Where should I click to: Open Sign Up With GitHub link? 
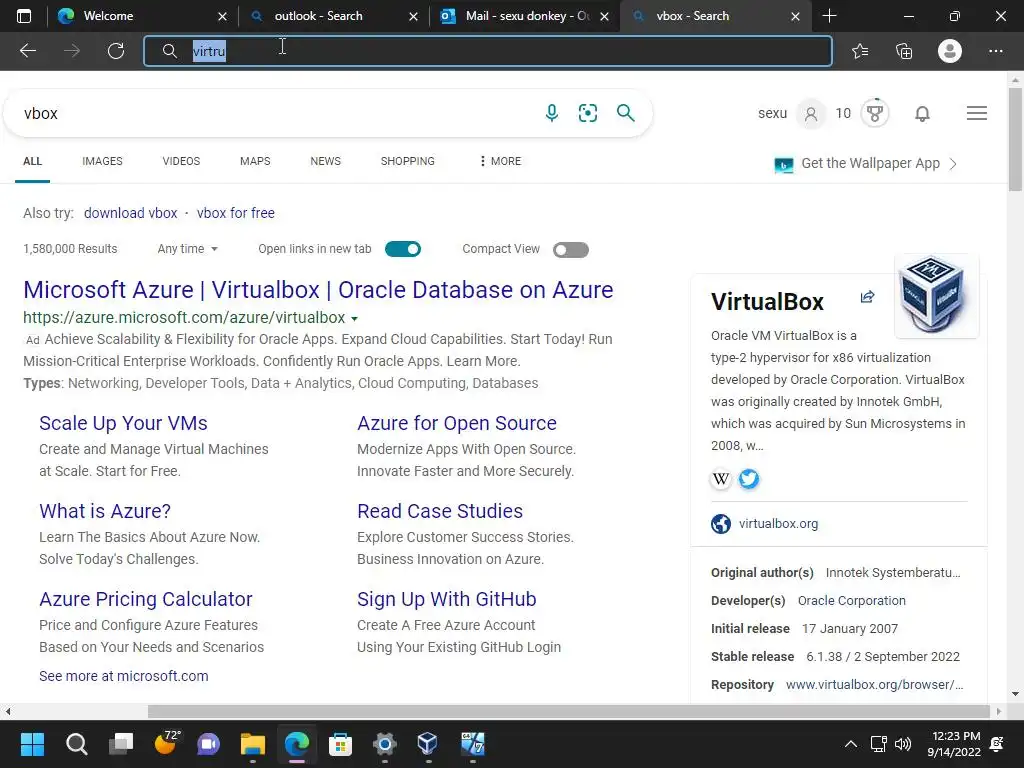[447, 599]
